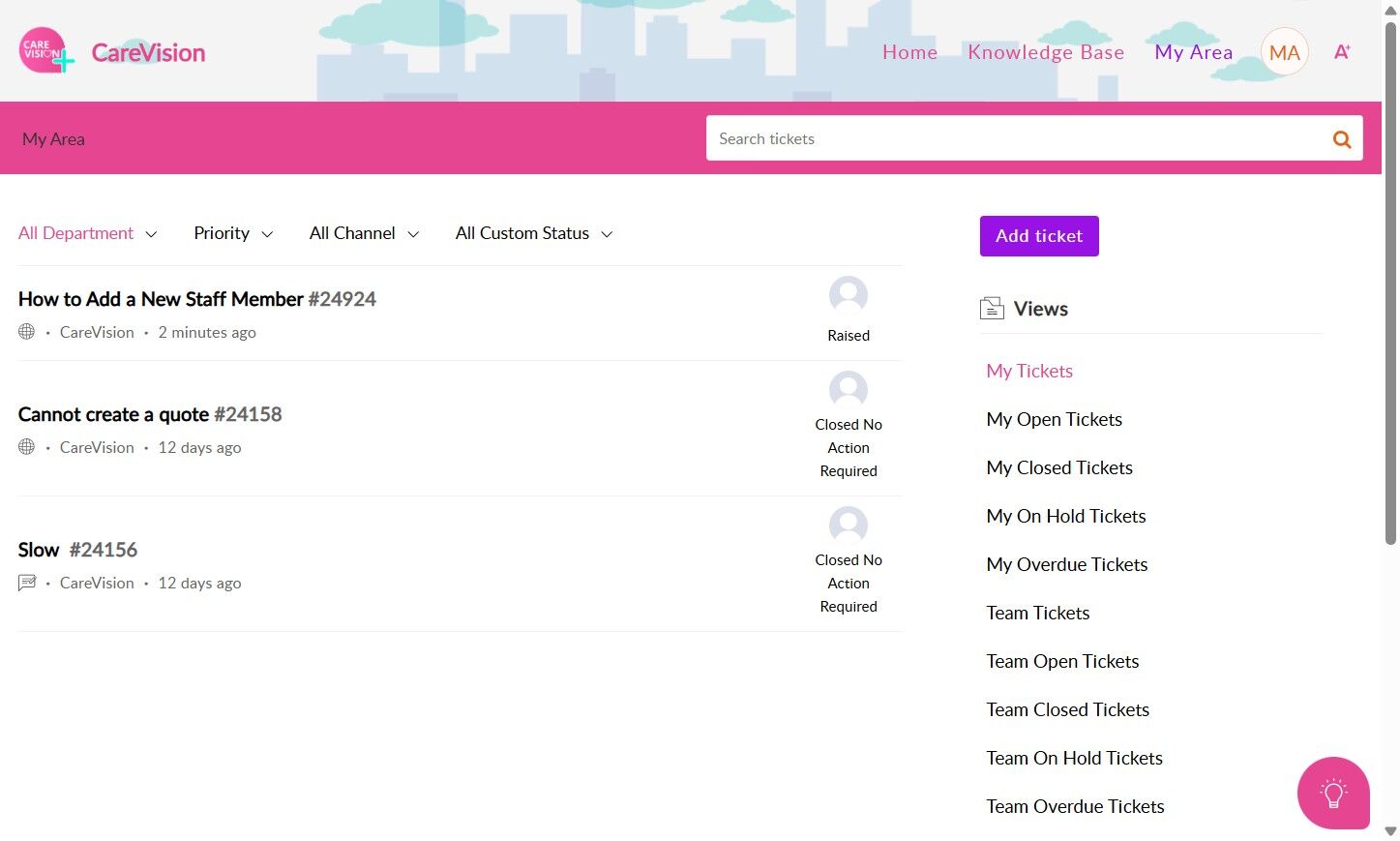Screen dimensions: 1400x841
Task: Go to the Home menu
Action: click(x=909, y=52)
